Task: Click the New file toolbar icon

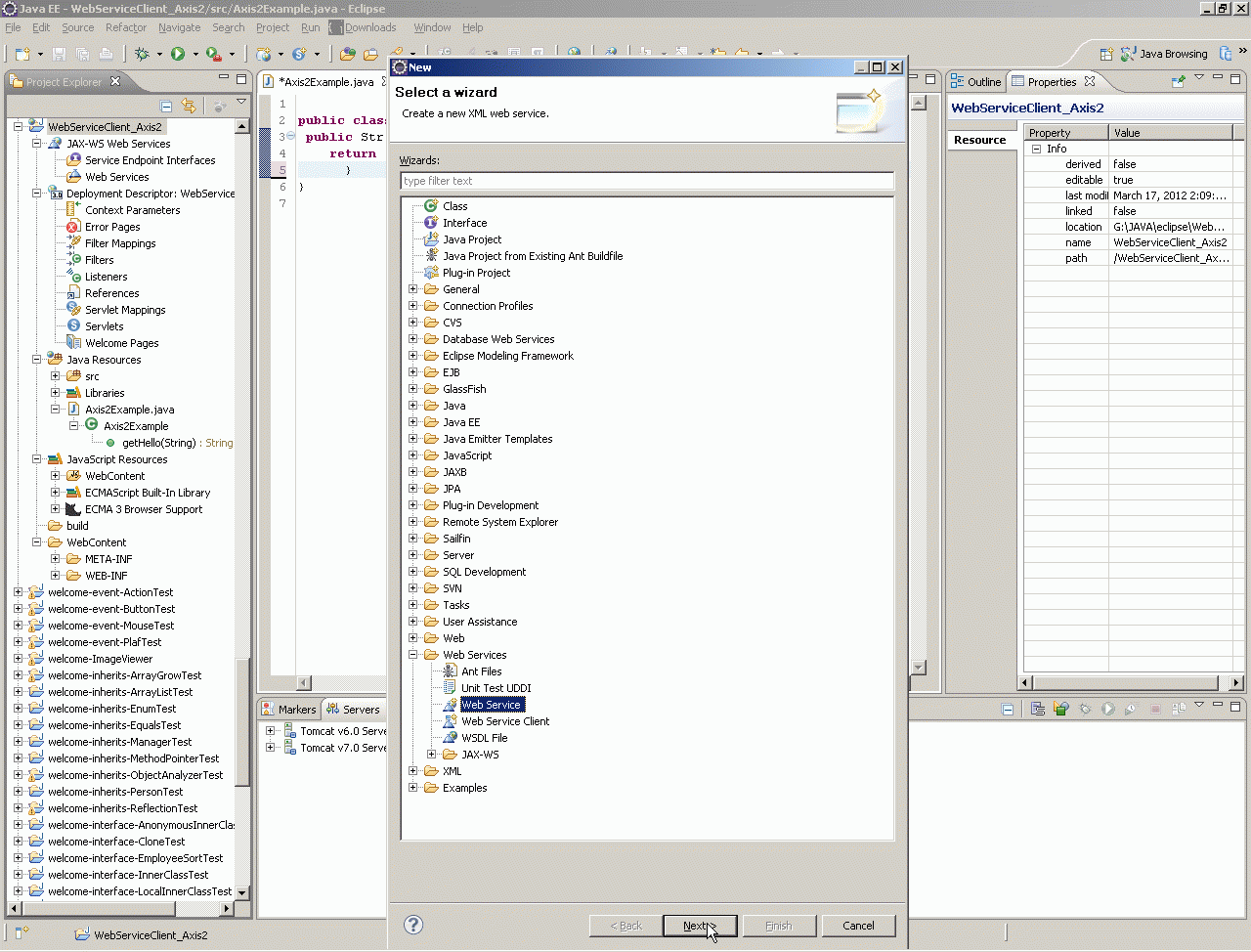Action: coord(21,54)
